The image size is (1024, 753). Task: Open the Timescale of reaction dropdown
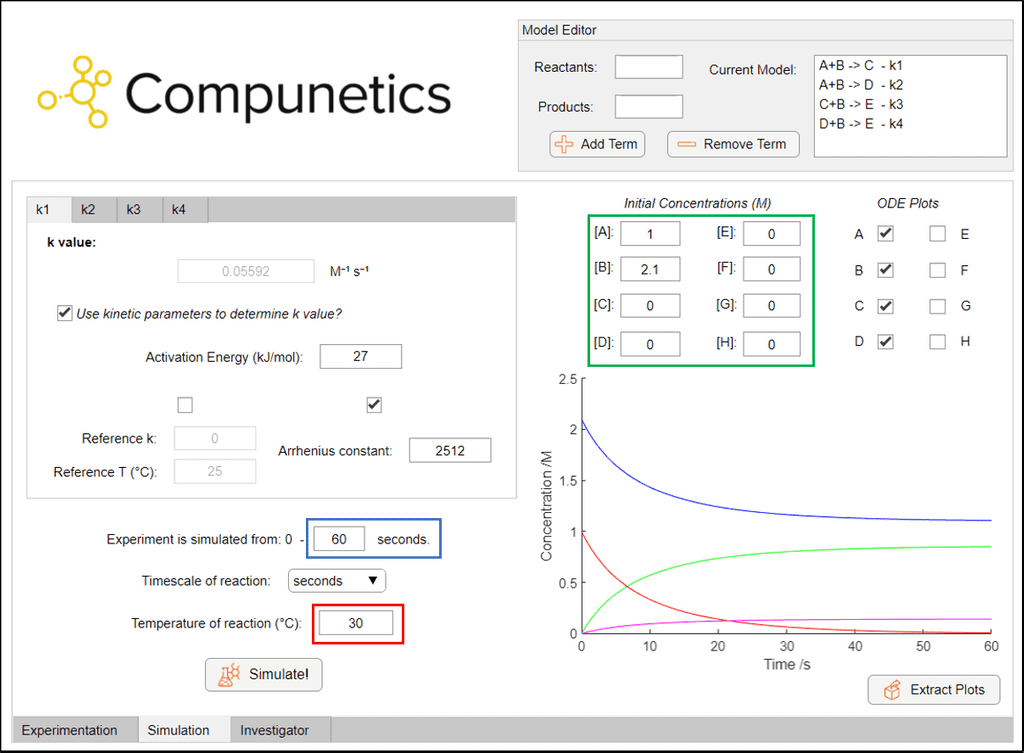336,580
